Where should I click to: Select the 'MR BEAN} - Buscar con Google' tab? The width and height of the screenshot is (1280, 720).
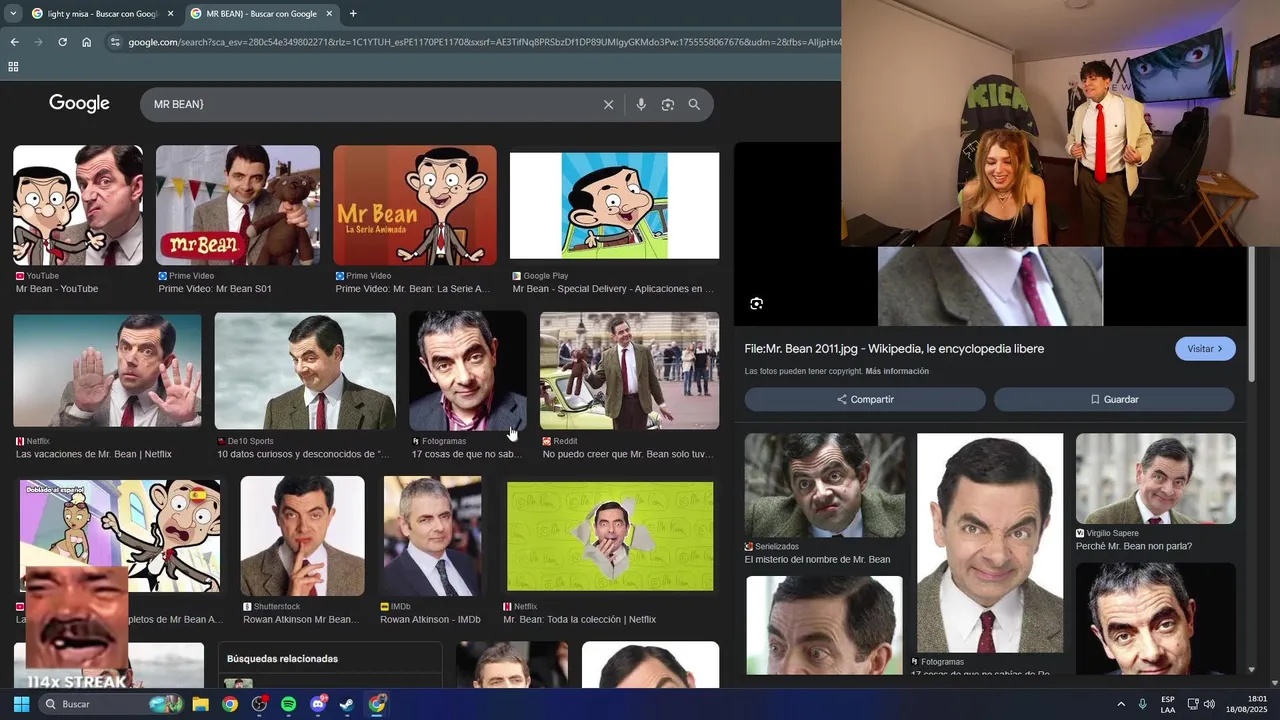[261, 14]
